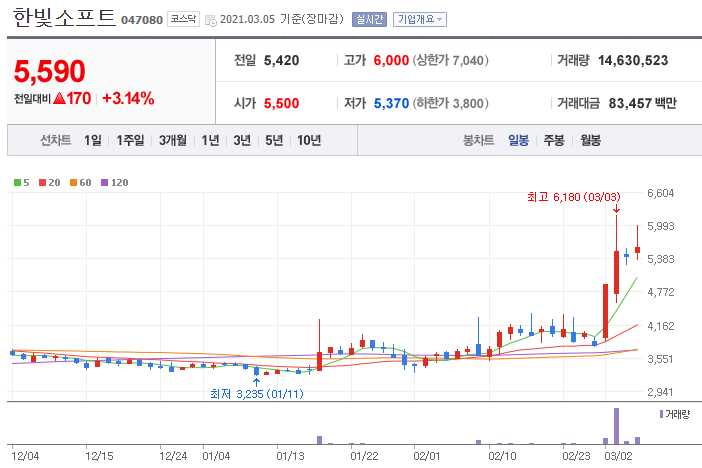The width and height of the screenshot is (702, 468).
Task: Click the 거래량 legend in the volume chart
Action: pos(675,414)
